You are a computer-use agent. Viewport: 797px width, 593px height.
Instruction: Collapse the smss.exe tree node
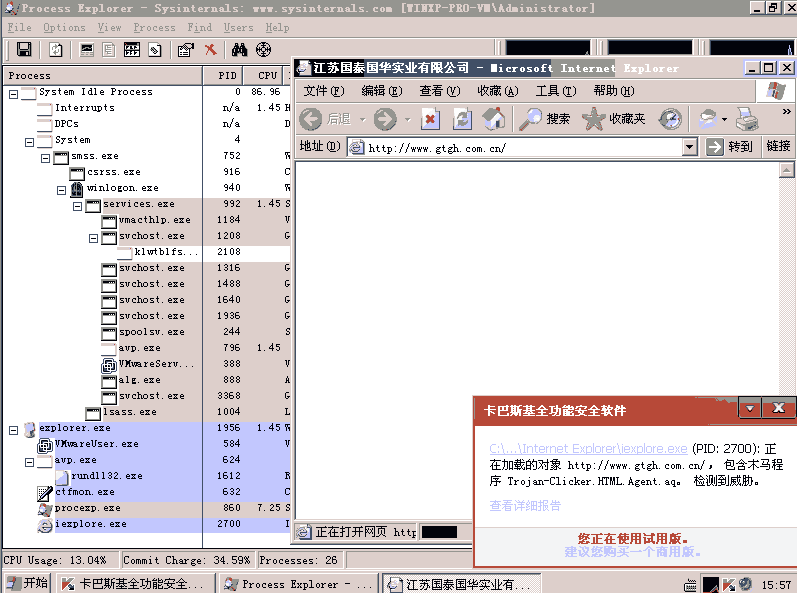pyautogui.click(x=46, y=159)
